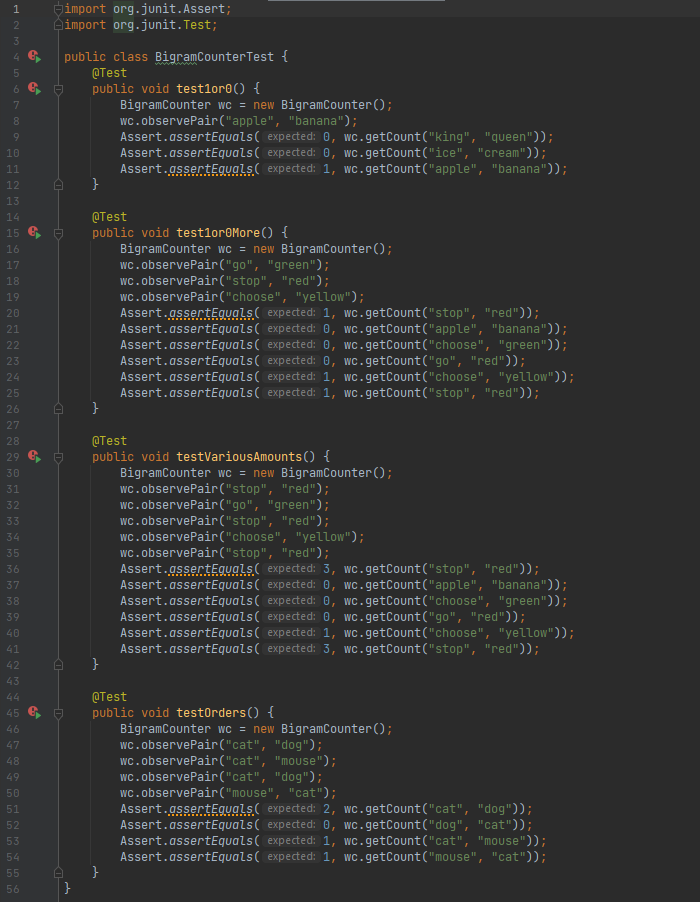700x902 pixels.
Task: Click observePair on line 8
Action: tap(179, 121)
